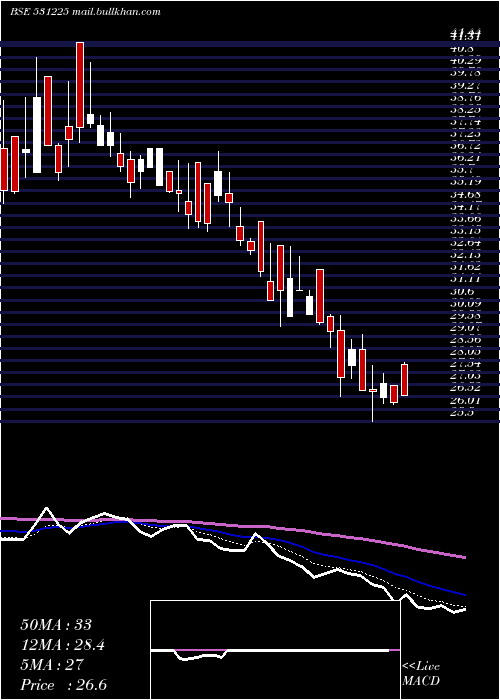Select the "12MA : 28.4" reading

tap(64, 645)
